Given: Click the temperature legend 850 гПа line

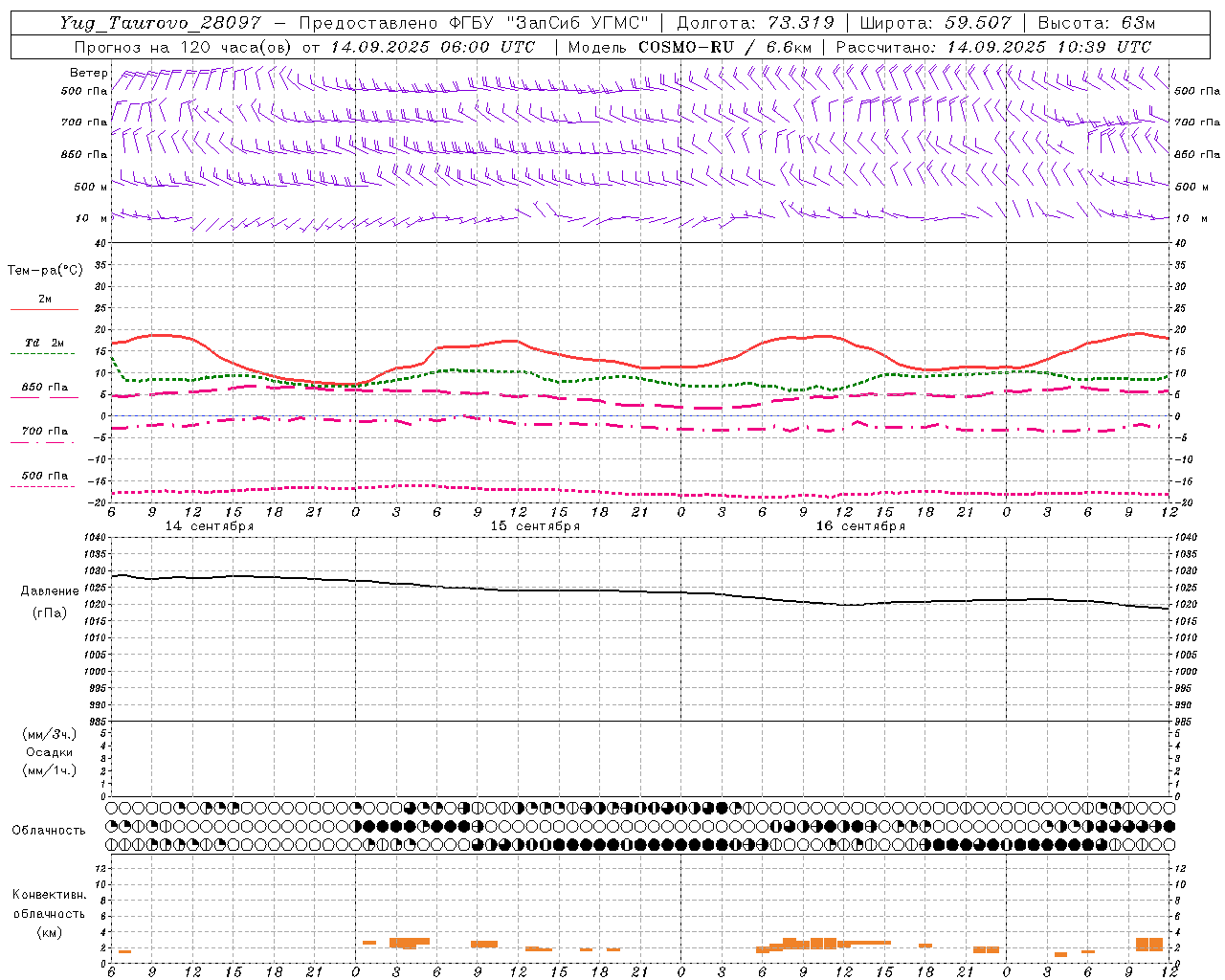Looking at the screenshot, I should point(42,397).
